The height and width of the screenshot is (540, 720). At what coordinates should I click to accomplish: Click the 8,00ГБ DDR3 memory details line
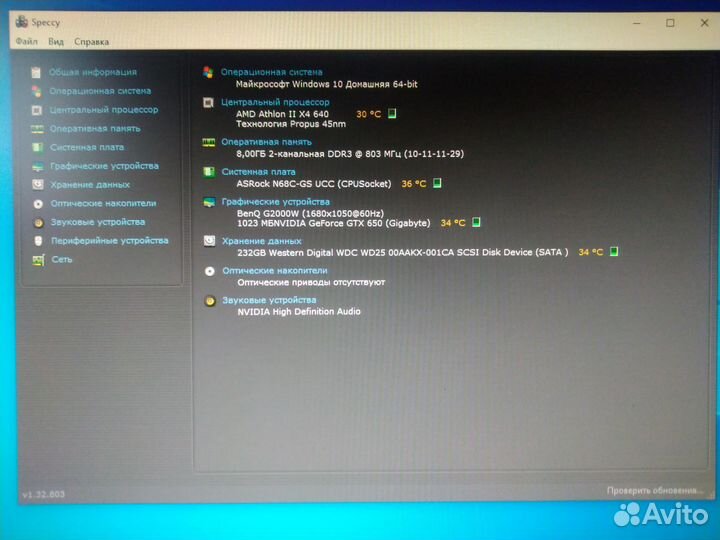tap(350, 154)
